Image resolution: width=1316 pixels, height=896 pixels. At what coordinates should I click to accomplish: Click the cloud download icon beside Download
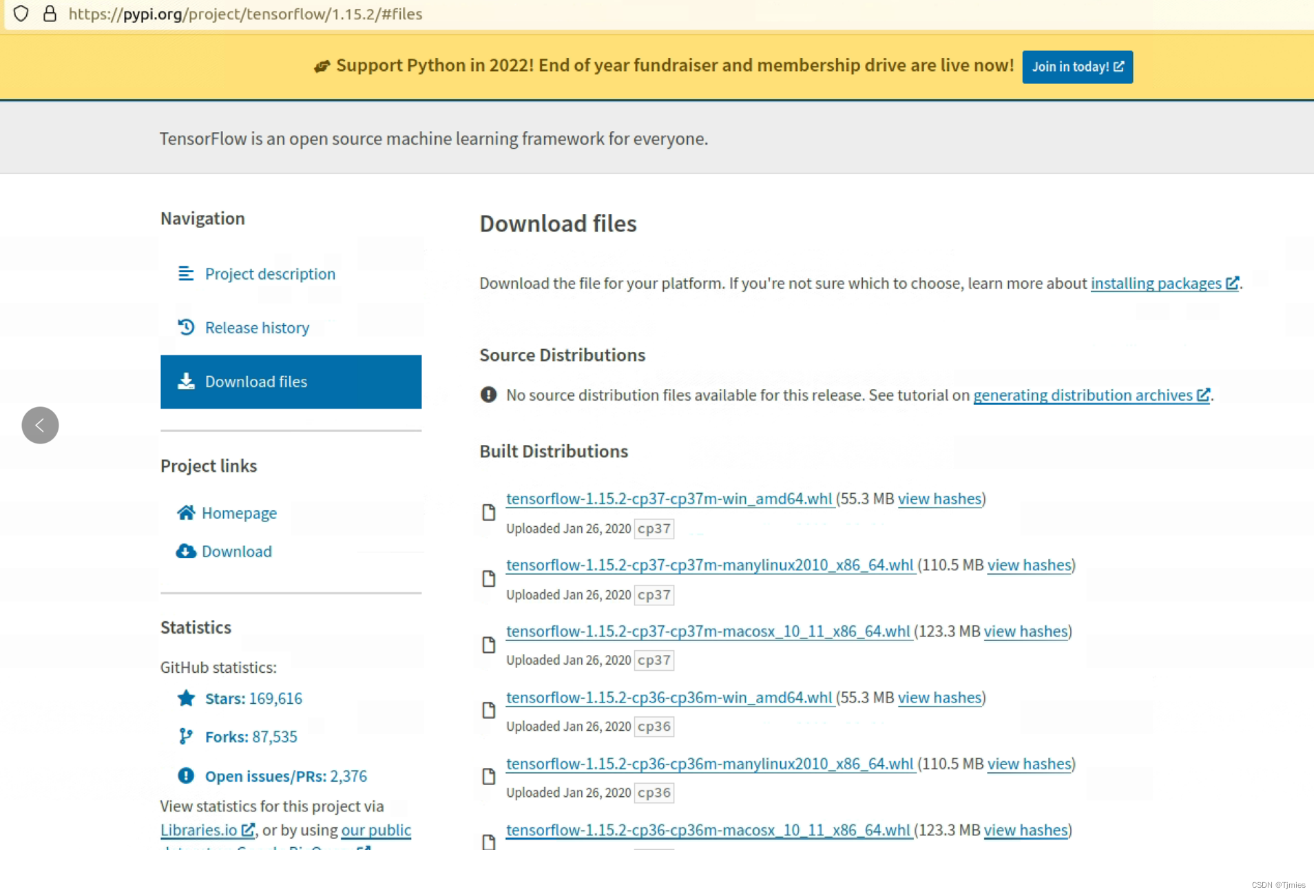(186, 552)
